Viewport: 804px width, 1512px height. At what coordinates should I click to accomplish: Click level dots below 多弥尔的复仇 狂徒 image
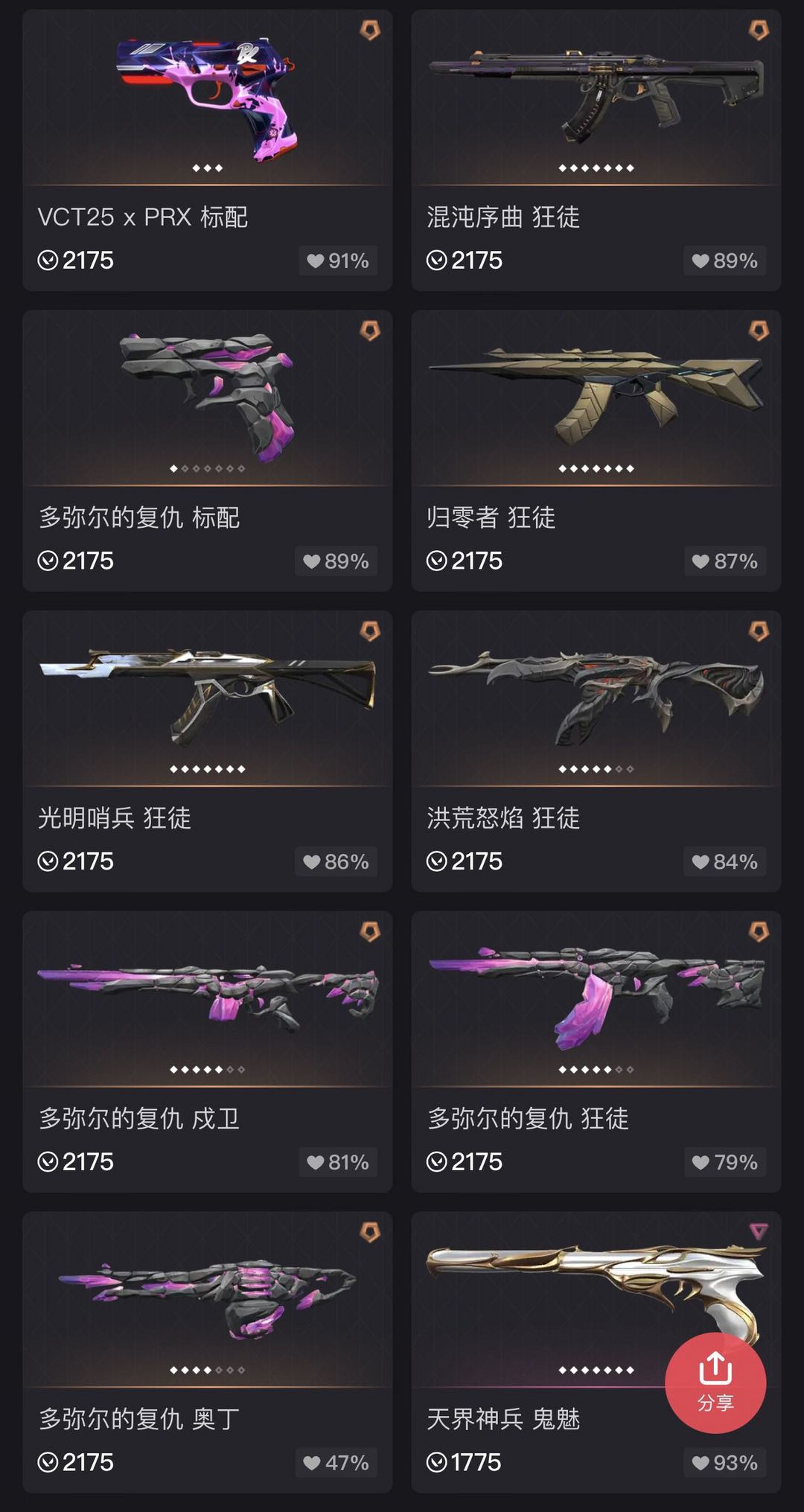coord(596,1069)
